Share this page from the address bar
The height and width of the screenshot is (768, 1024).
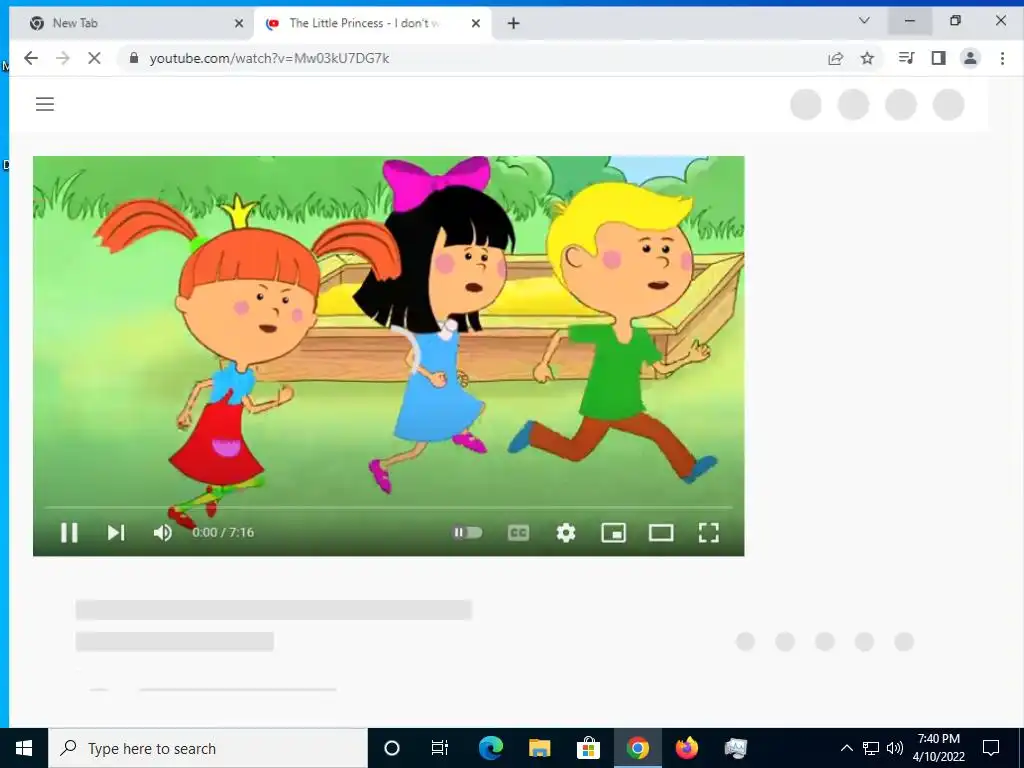pyautogui.click(x=835, y=58)
